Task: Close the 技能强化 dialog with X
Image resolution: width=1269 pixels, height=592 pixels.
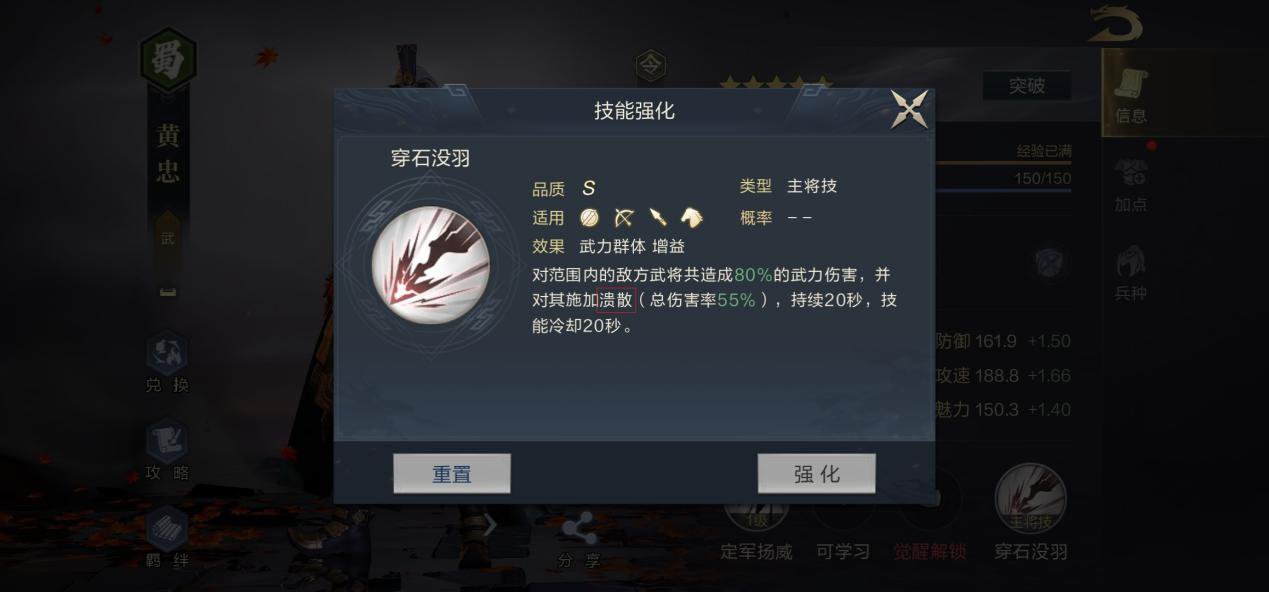Action: tap(909, 109)
